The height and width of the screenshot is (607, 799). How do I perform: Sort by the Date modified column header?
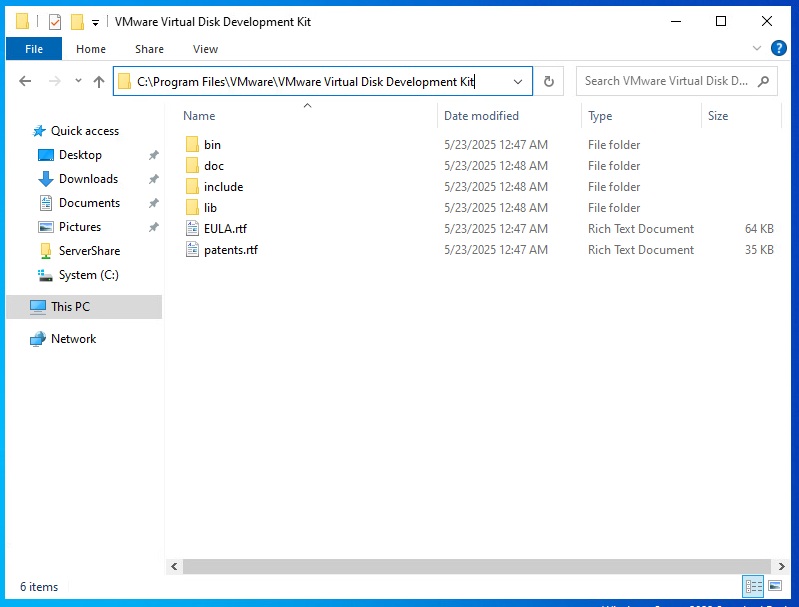coord(482,116)
